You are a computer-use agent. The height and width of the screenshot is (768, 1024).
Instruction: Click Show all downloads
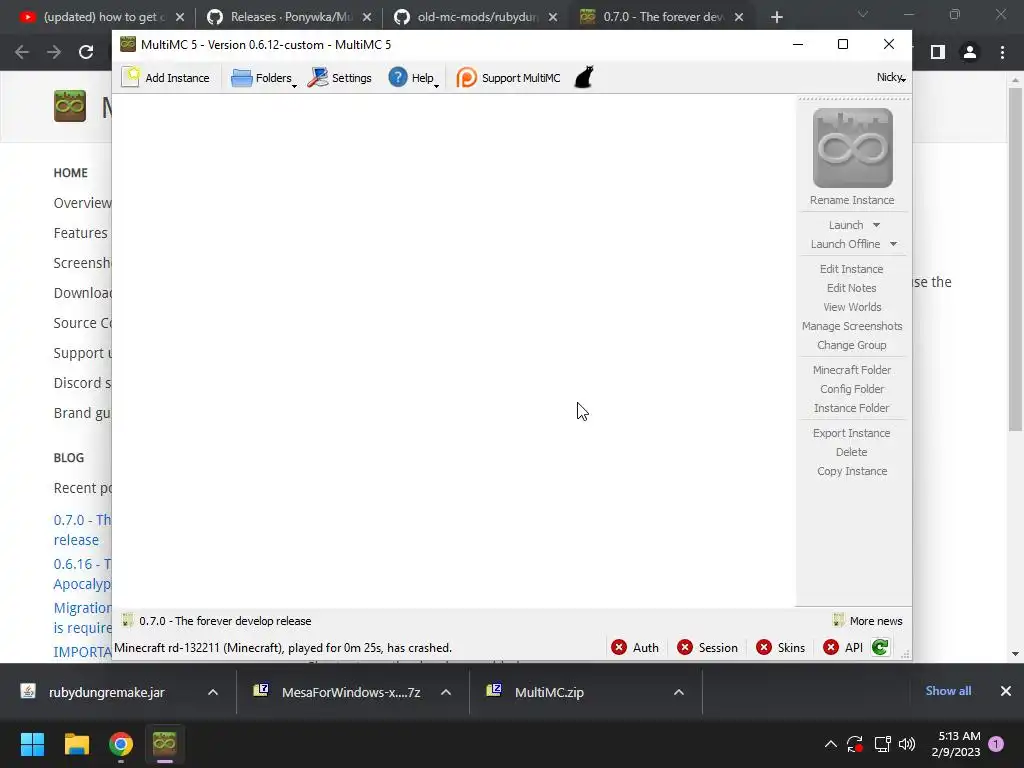(x=948, y=691)
